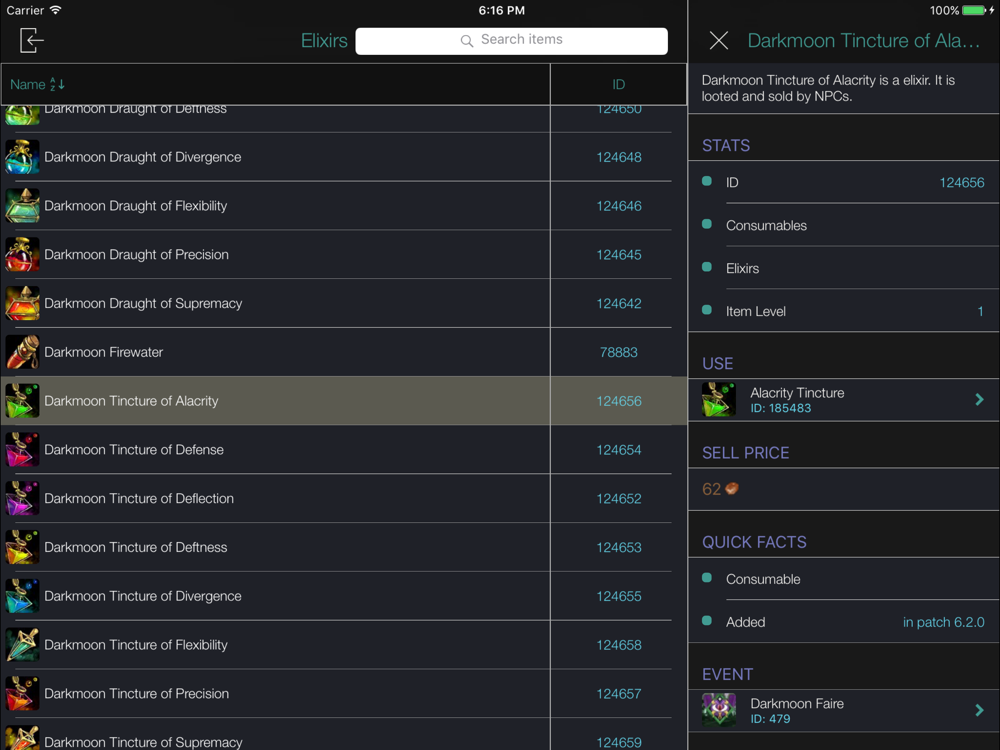This screenshot has width=1000, height=750.
Task: Click ID 124654 in the list
Action: click(619, 450)
